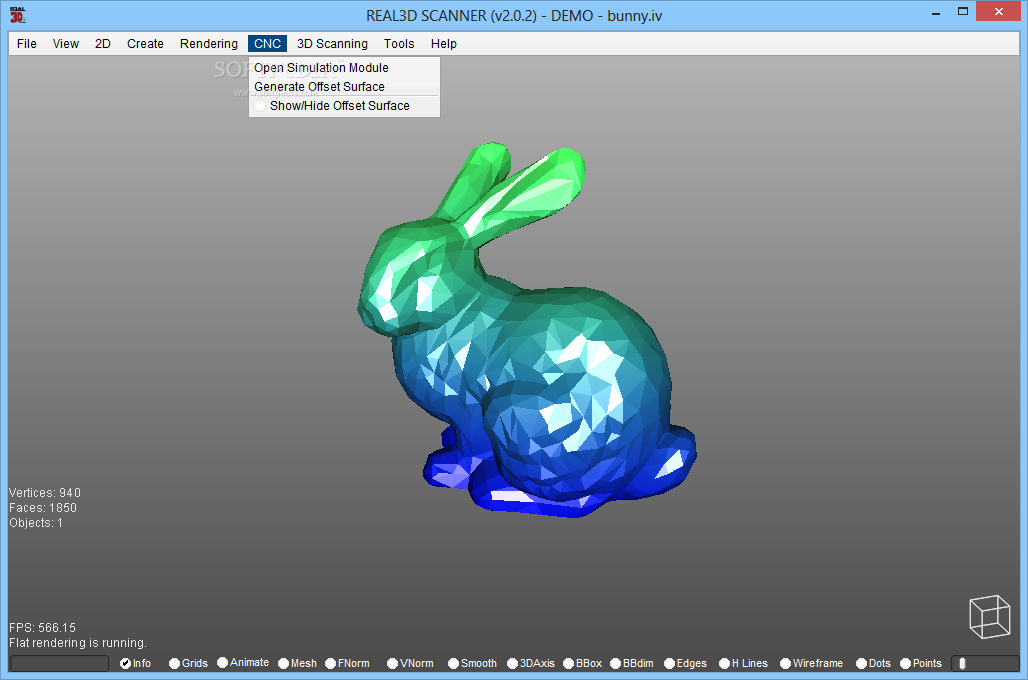Close the open CNC menu
Screen dimensions: 1028x680
point(267,43)
